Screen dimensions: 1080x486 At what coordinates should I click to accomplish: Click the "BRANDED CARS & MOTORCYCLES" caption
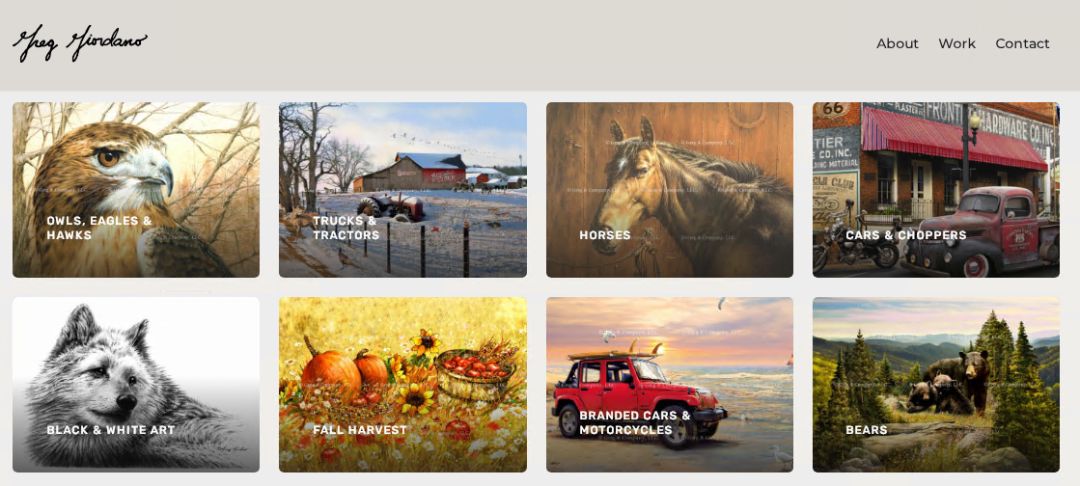634,423
